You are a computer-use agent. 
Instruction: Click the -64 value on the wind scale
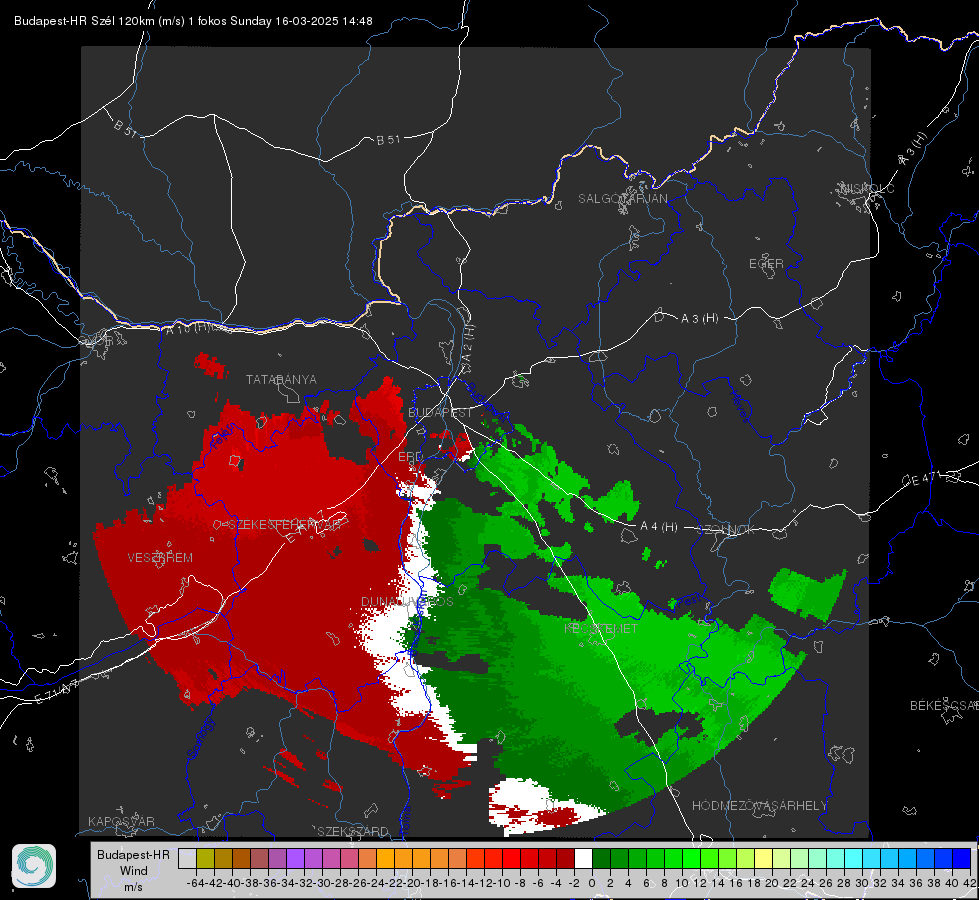[x=196, y=883]
